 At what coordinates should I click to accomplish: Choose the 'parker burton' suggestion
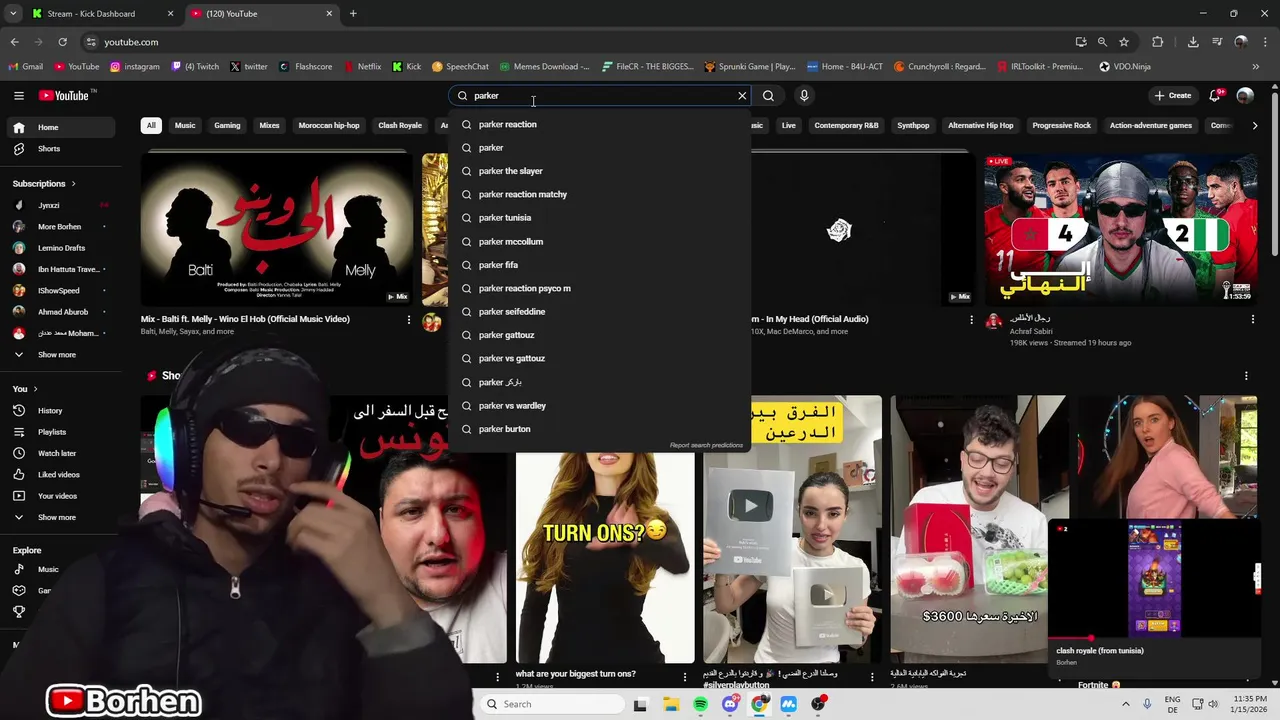tap(600, 429)
